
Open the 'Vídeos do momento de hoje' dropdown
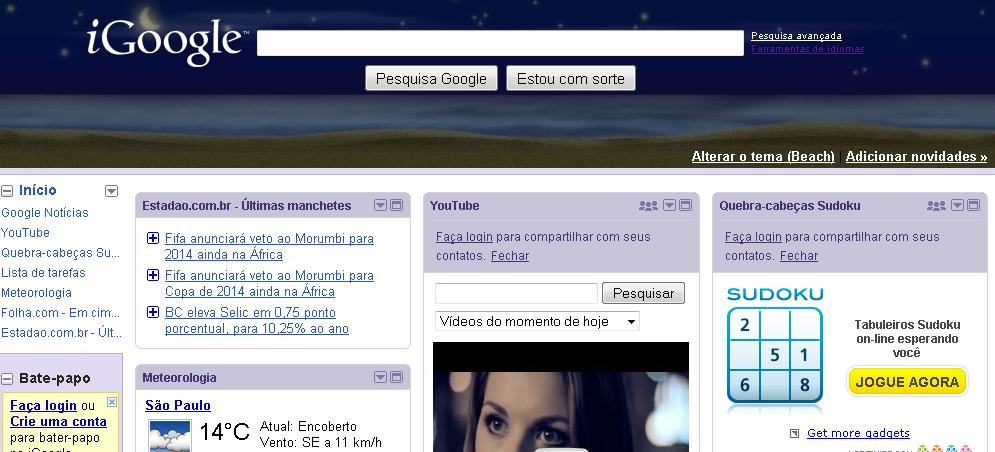click(537, 321)
